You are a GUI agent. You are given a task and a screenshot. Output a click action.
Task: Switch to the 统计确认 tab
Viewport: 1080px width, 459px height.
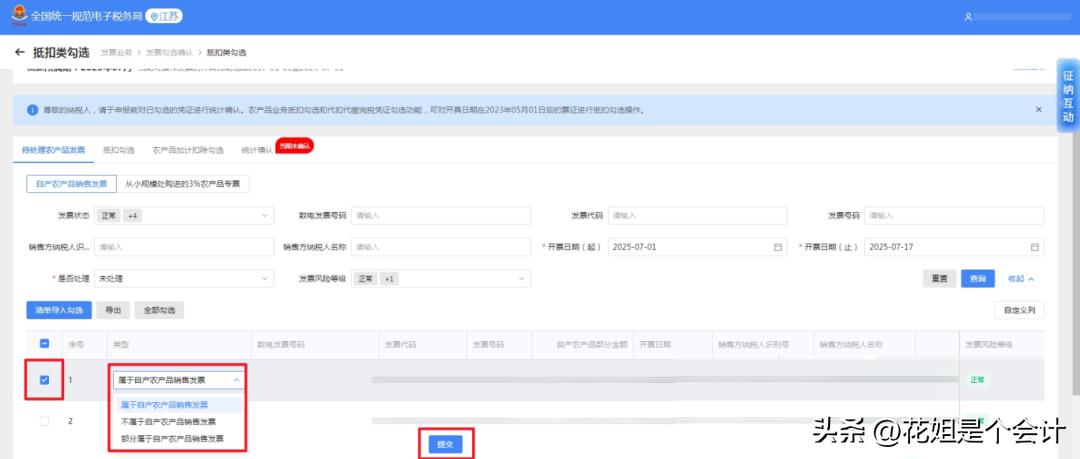pos(257,150)
